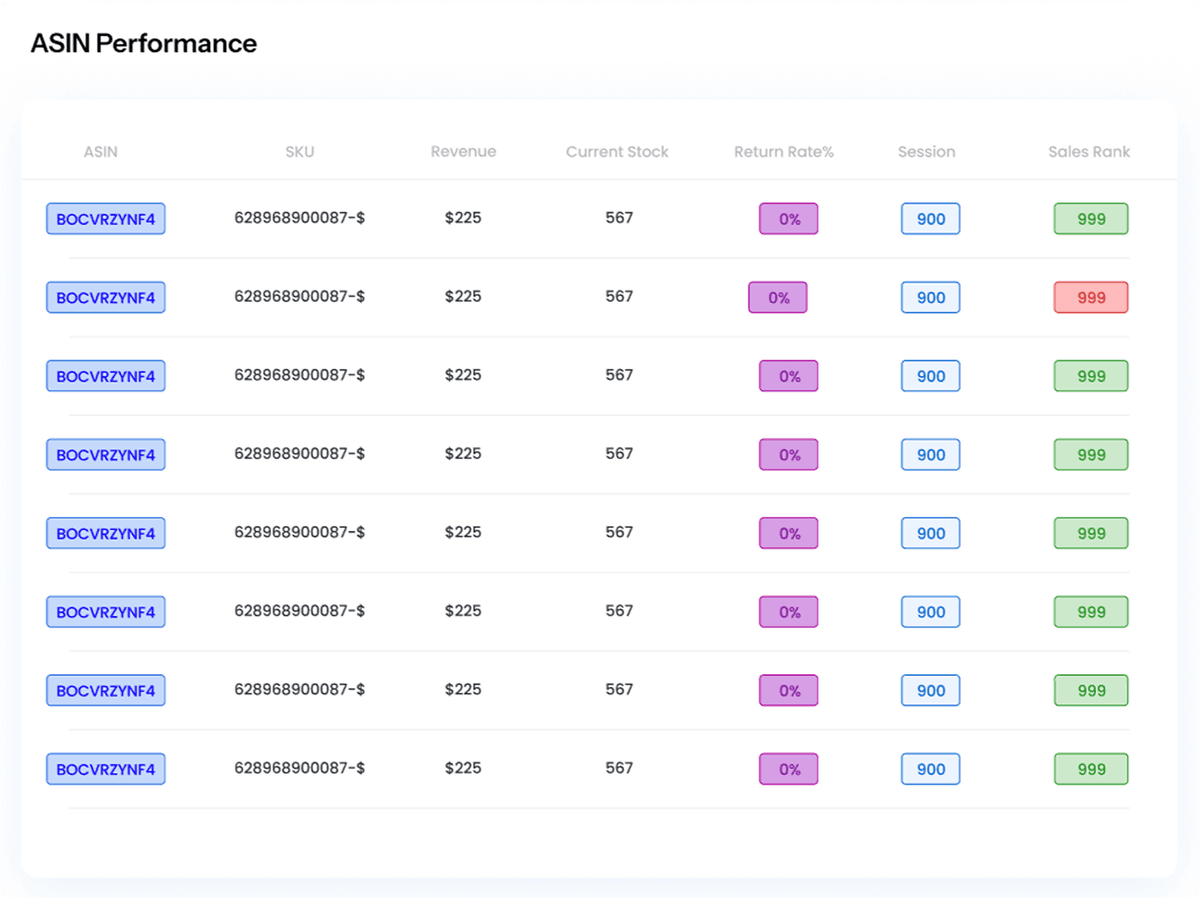Click the red 999 Sales Rank badge
This screenshot has height=898, width=1200.
(x=1091, y=297)
